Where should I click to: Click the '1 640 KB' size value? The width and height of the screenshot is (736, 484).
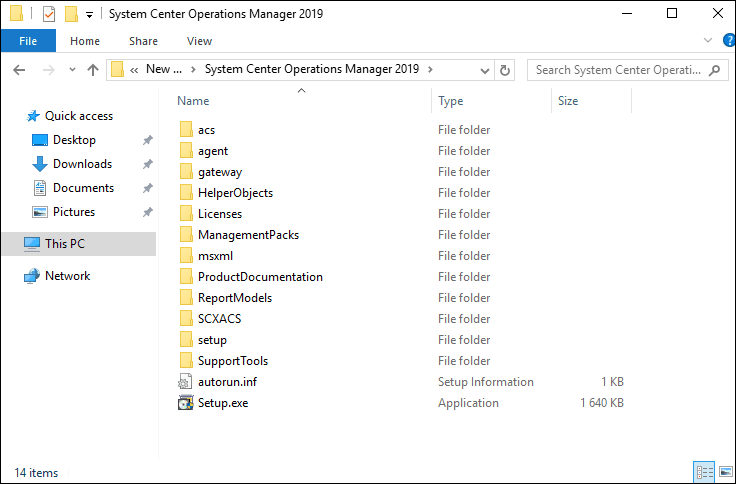602,403
